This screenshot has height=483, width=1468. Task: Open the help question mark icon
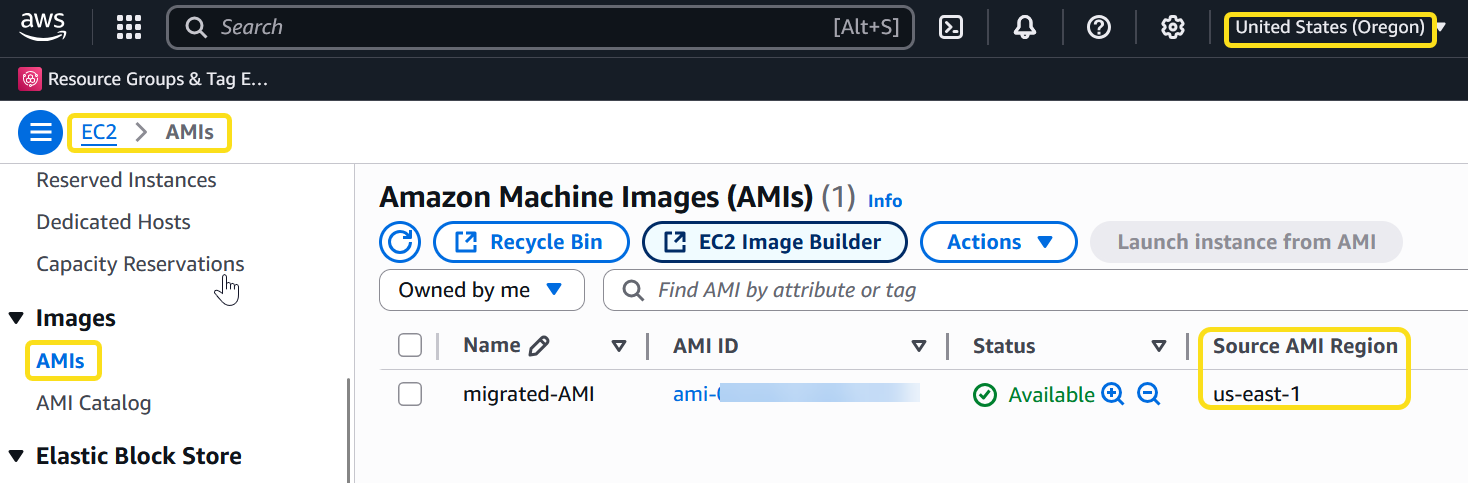pyautogui.click(x=1099, y=28)
